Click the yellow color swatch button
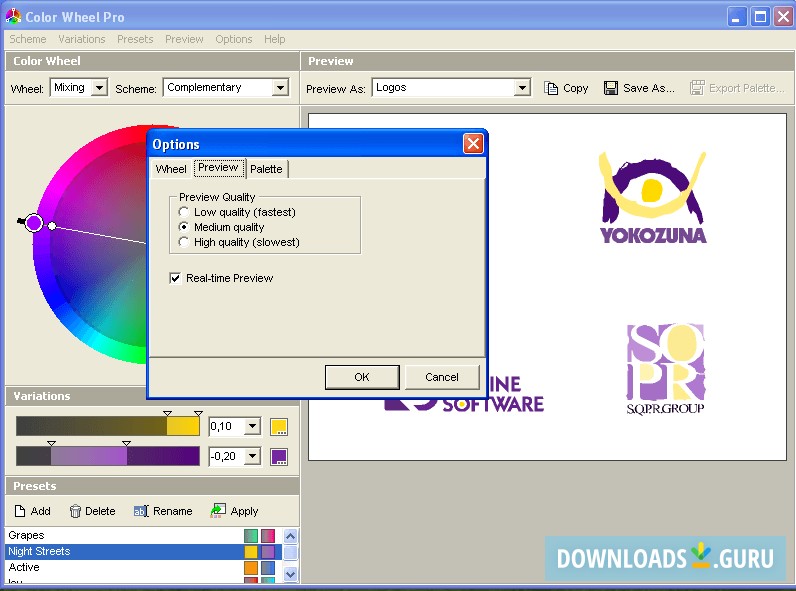796x591 pixels. (x=279, y=426)
